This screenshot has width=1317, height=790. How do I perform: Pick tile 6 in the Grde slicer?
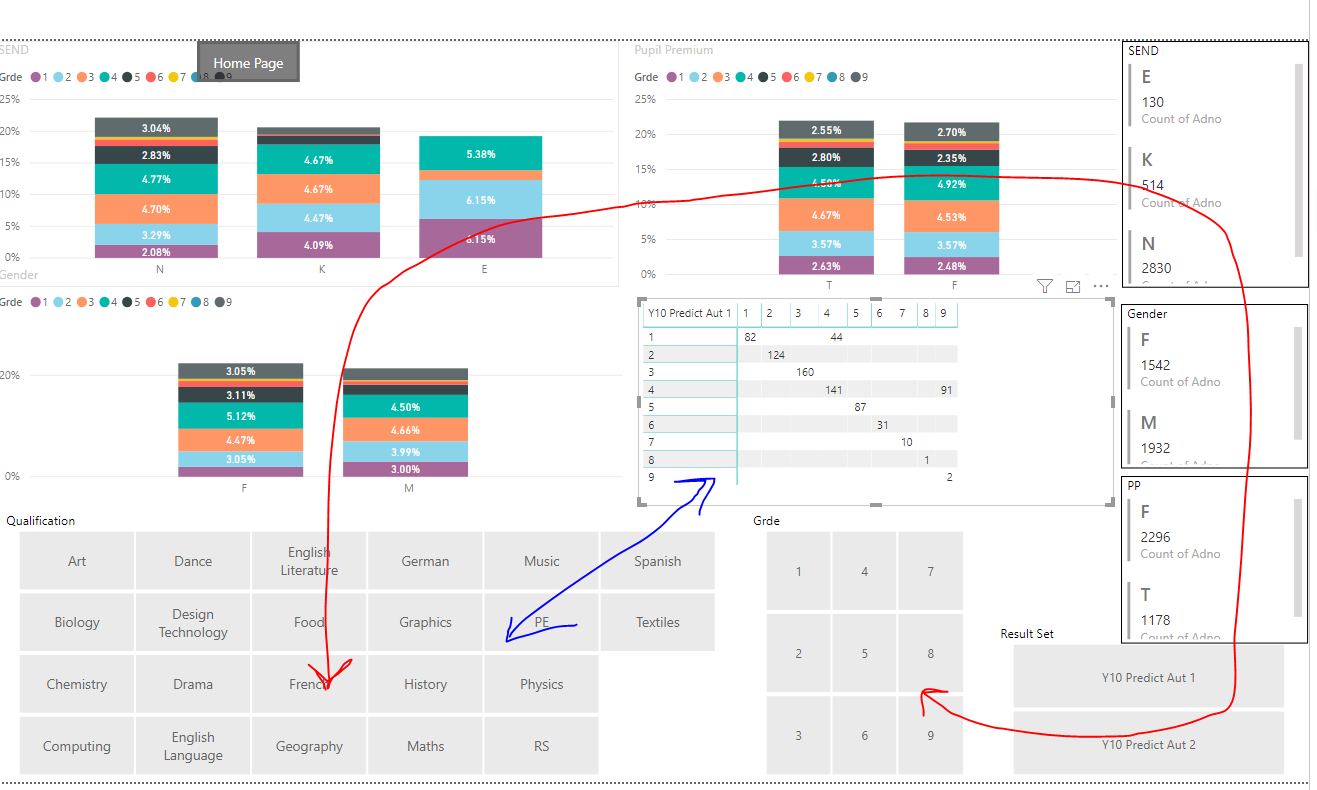coord(864,735)
